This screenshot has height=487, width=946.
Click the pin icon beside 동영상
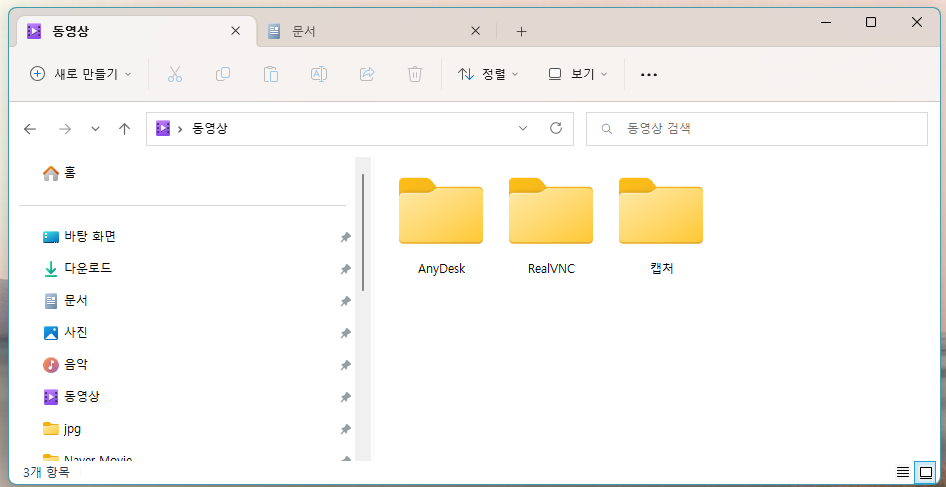(x=345, y=397)
